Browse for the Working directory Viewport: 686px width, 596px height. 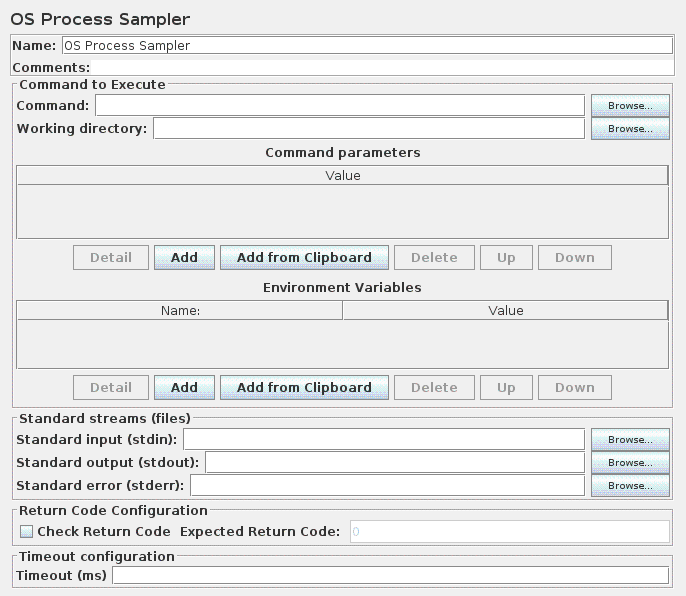[630, 128]
